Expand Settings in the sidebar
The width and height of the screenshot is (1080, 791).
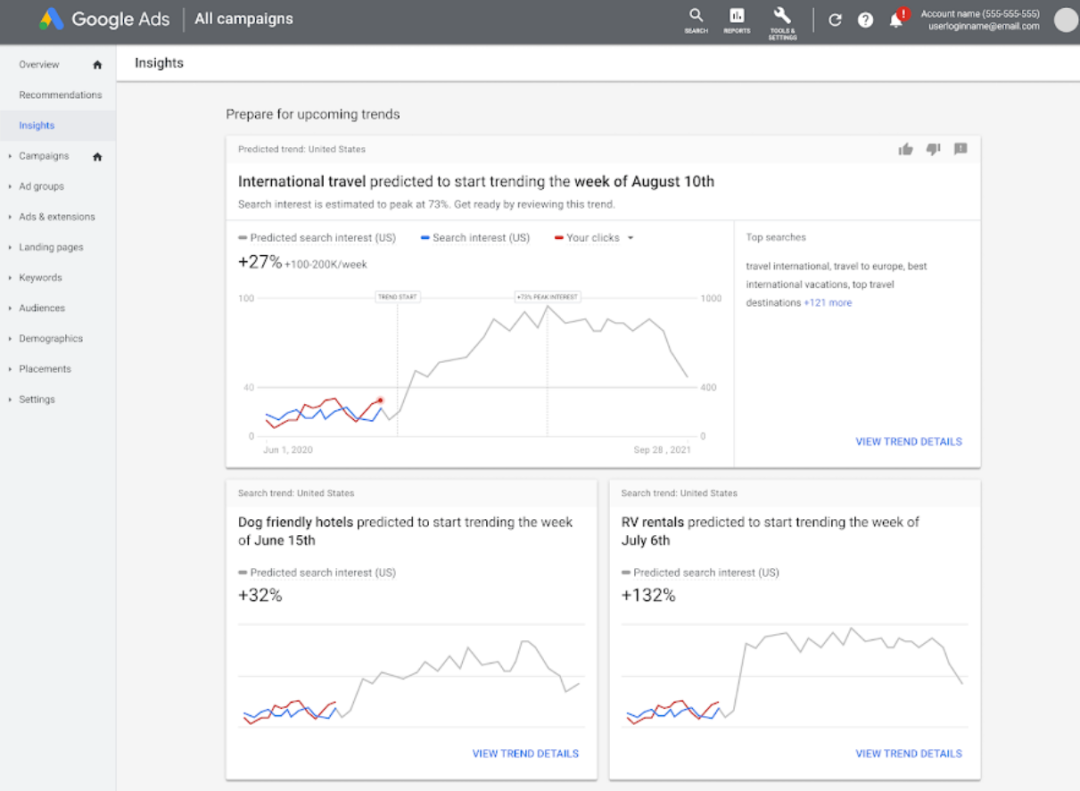10,400
